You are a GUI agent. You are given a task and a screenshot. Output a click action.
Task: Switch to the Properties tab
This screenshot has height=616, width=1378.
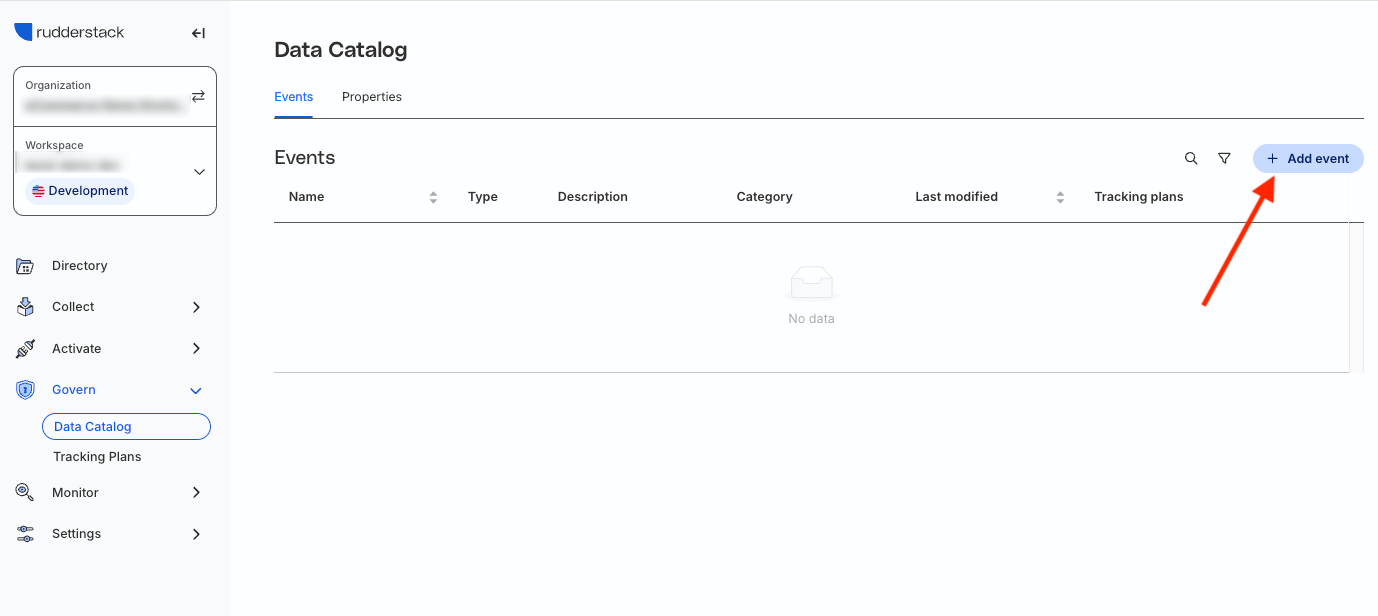pos(372,97)
